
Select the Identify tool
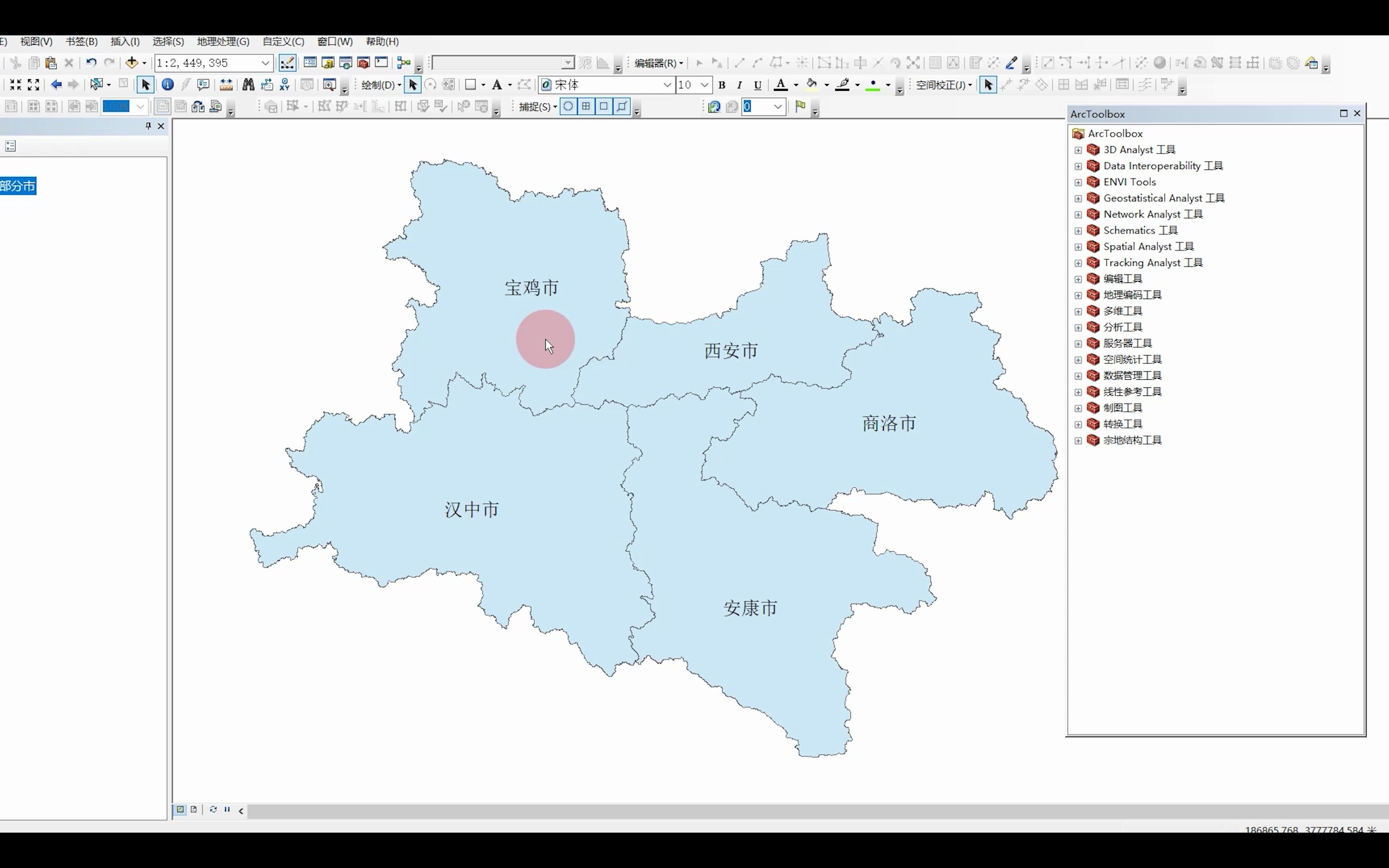click(x=168, y=85)
